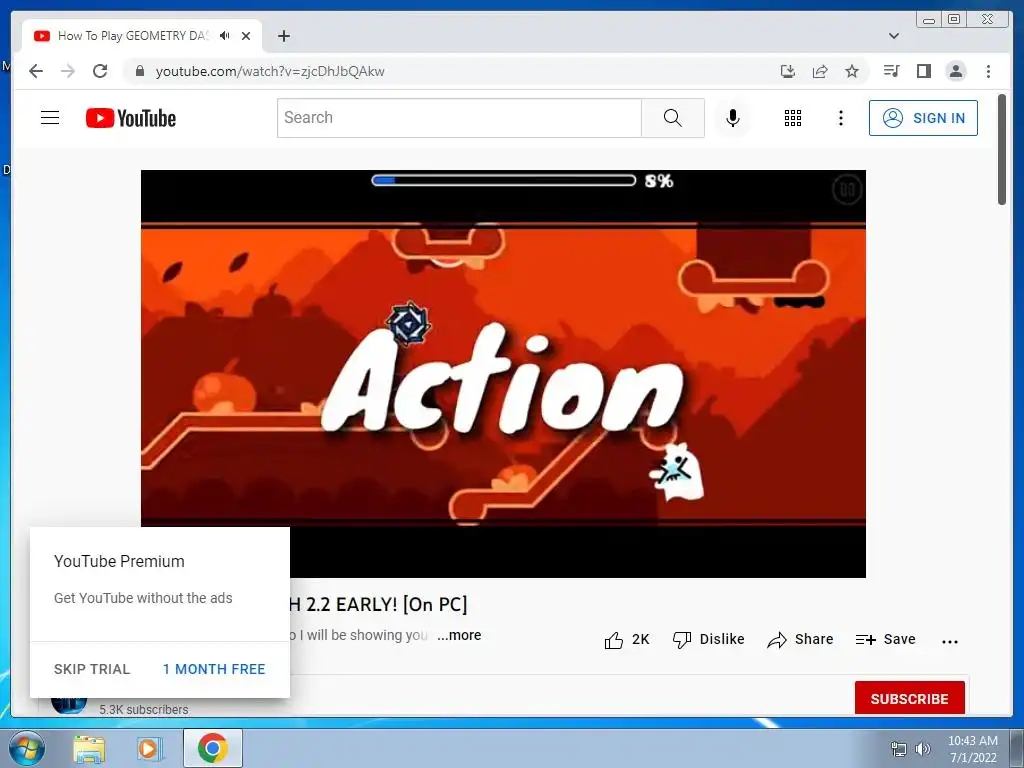The image size is (1024, 768).
Task: Click the 2K like count
Action: point(641,639)
